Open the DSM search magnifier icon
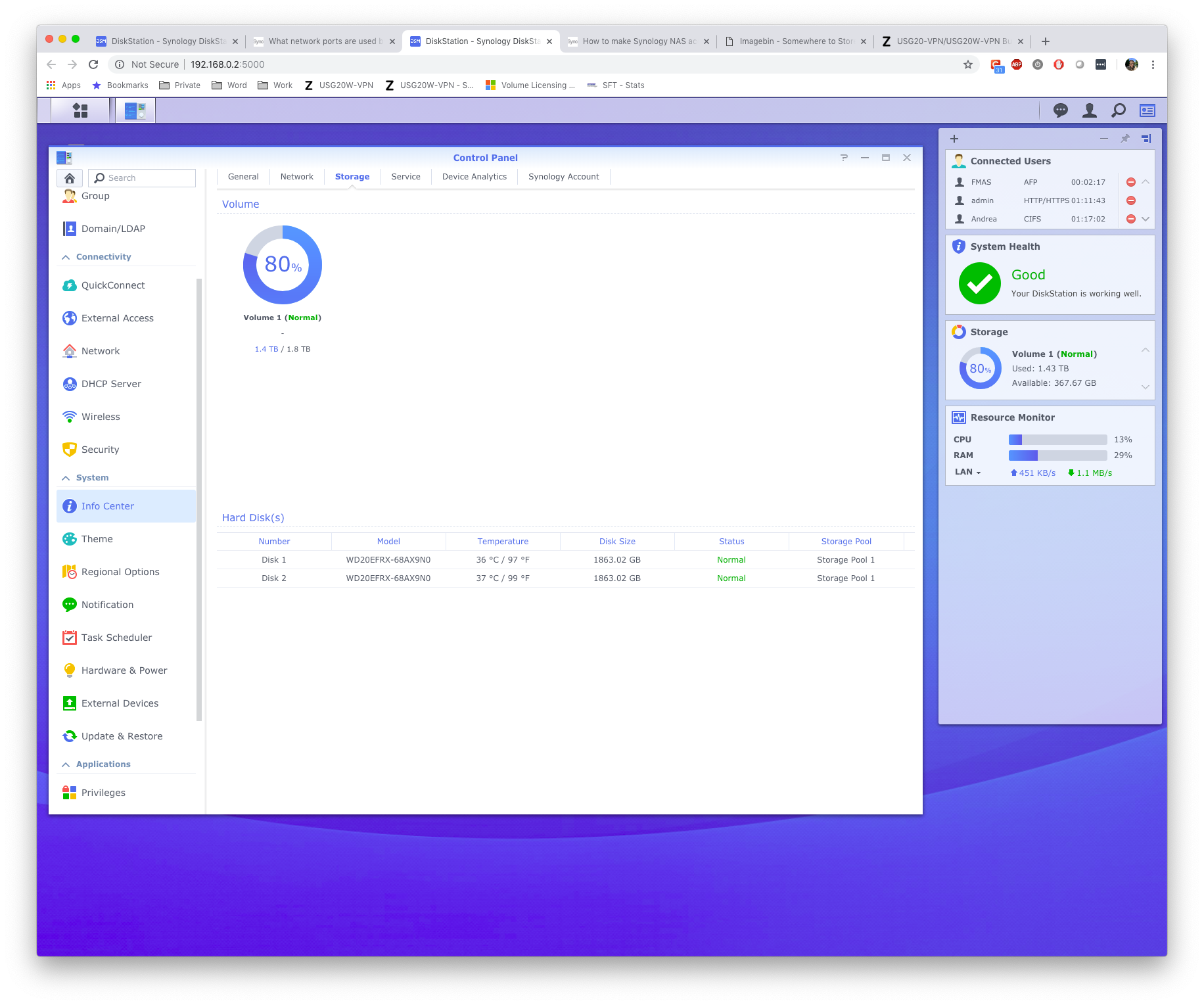 (x=1118, y=110)
